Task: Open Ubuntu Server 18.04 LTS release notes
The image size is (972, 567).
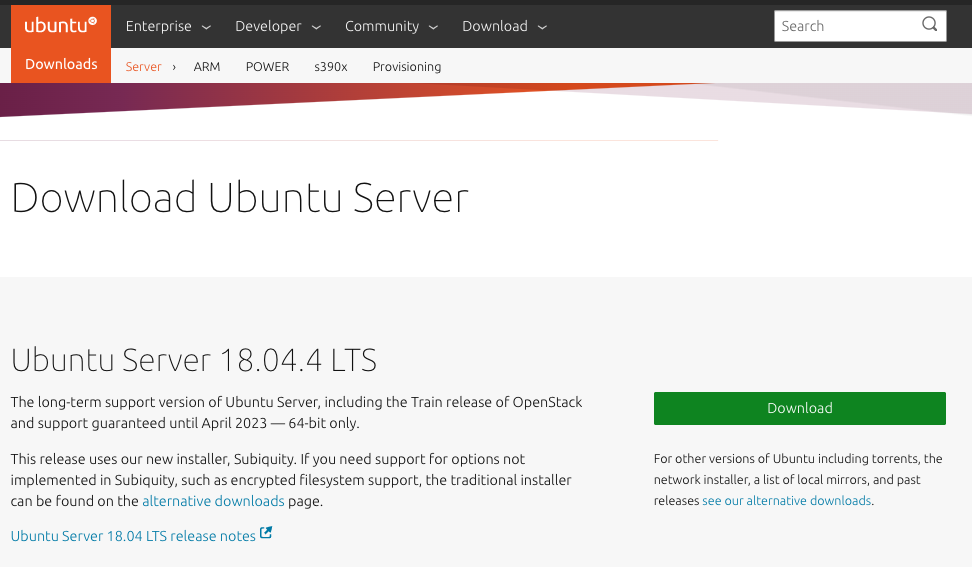Action: pos(133,536)
